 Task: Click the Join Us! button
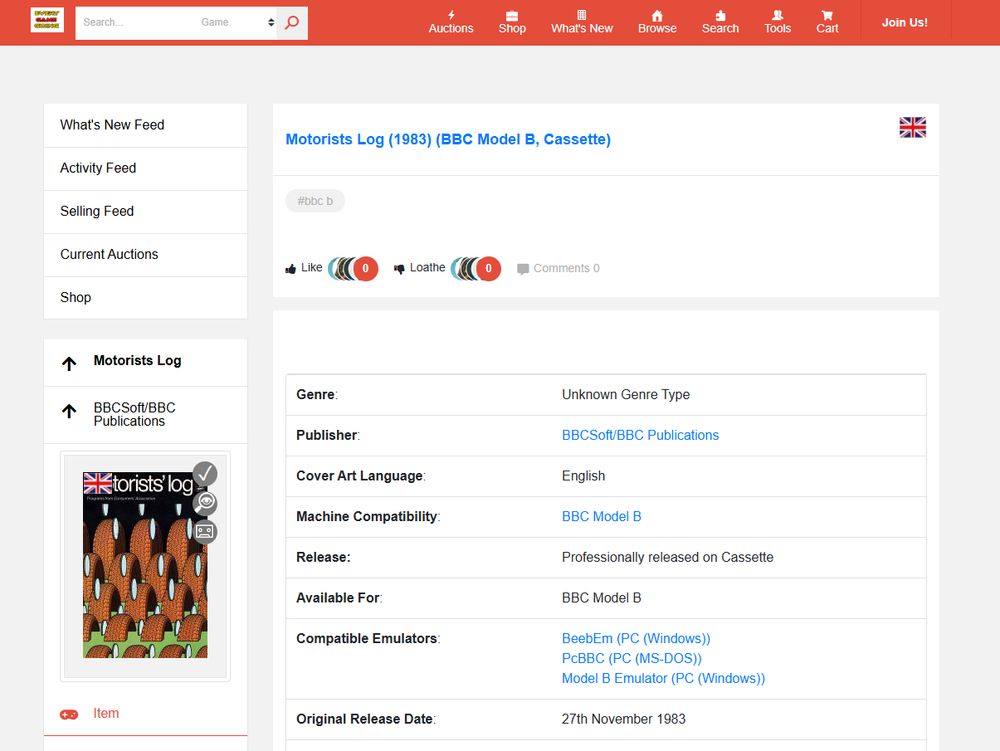click(904, 22)
